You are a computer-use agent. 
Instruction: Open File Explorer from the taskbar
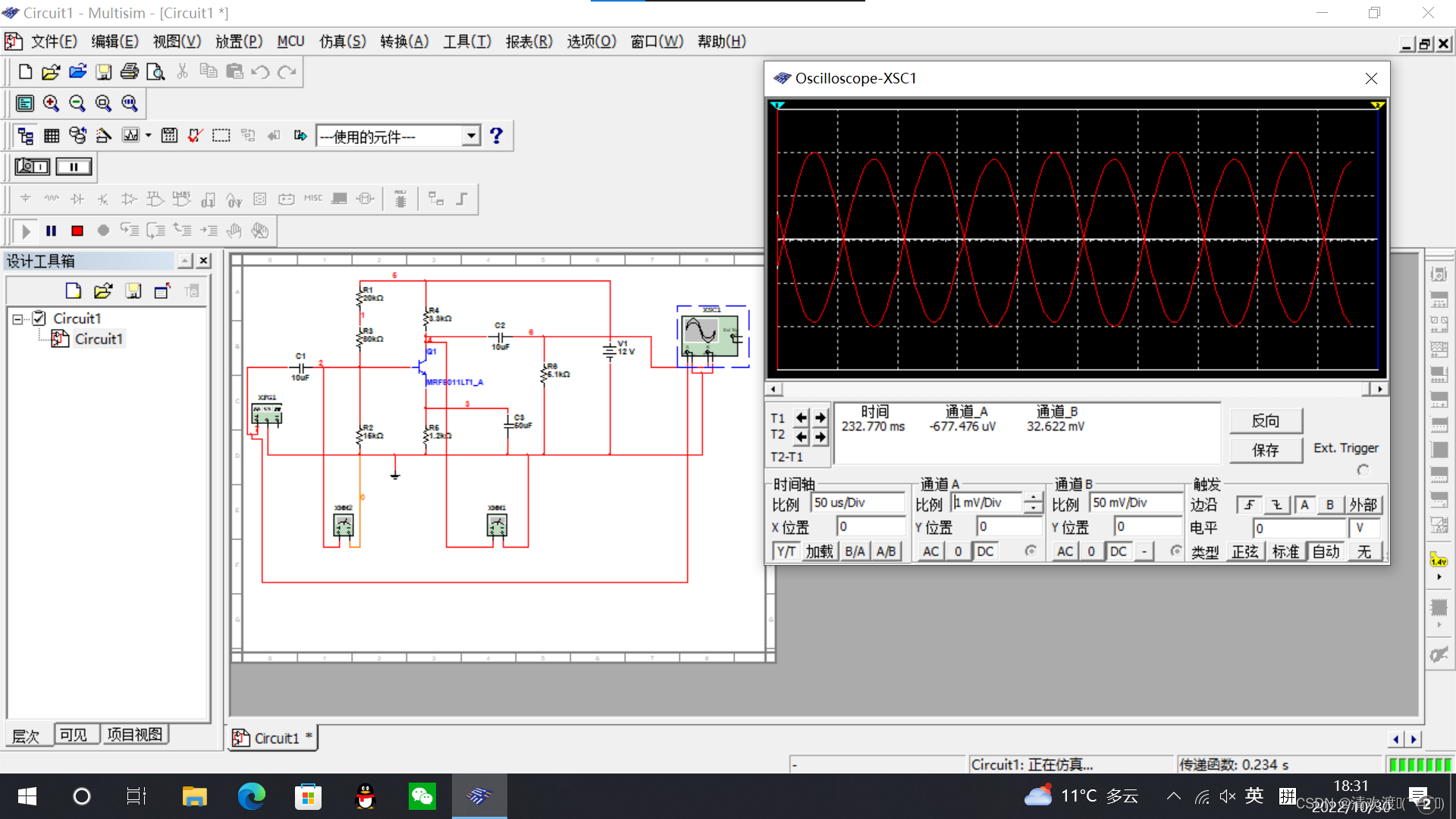pyautogui.click(x=195, y=796)
